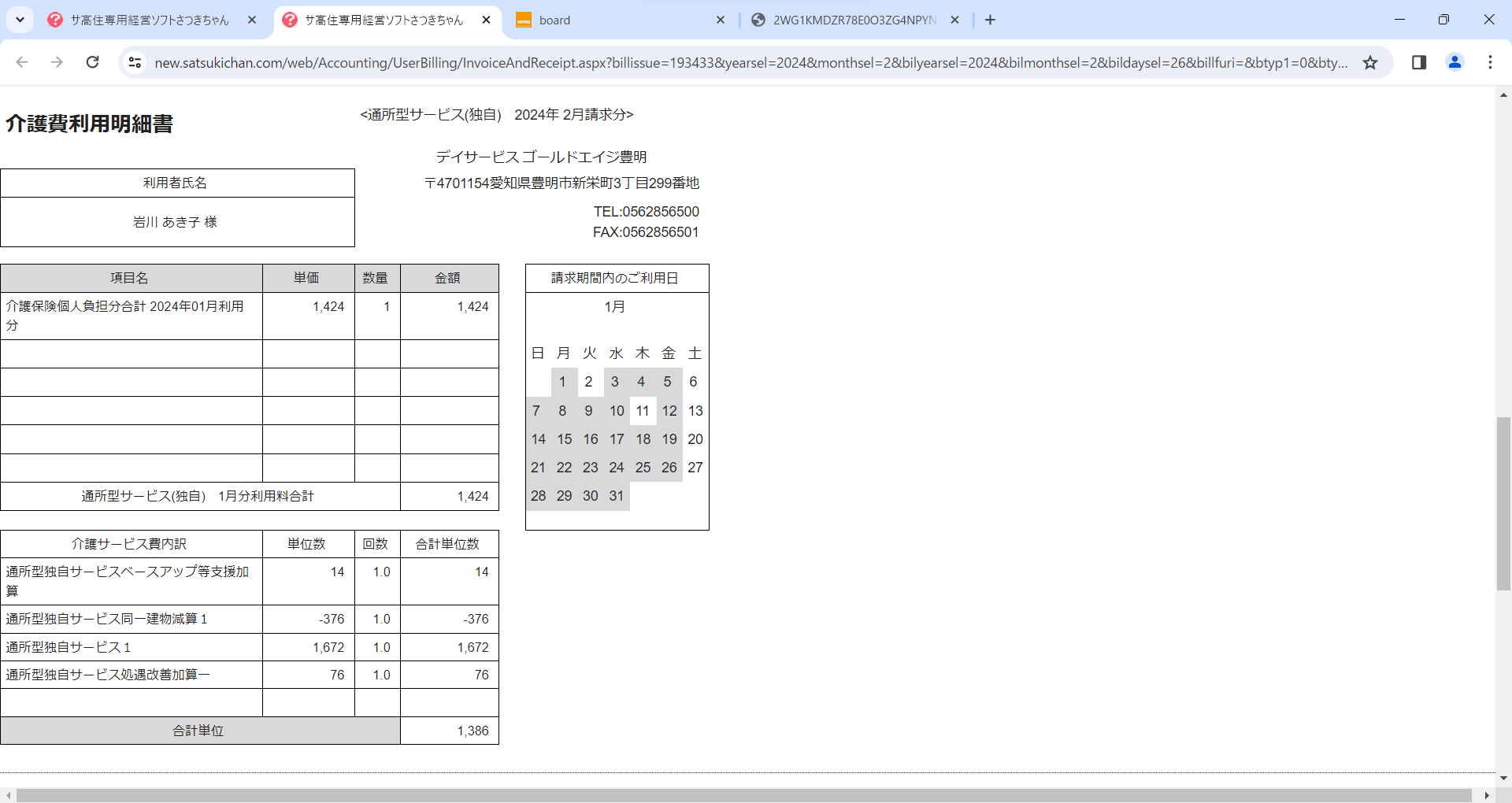The image size is (1512, 803).
Task: Expand the tab search dropdown
Action: [20, 20]
